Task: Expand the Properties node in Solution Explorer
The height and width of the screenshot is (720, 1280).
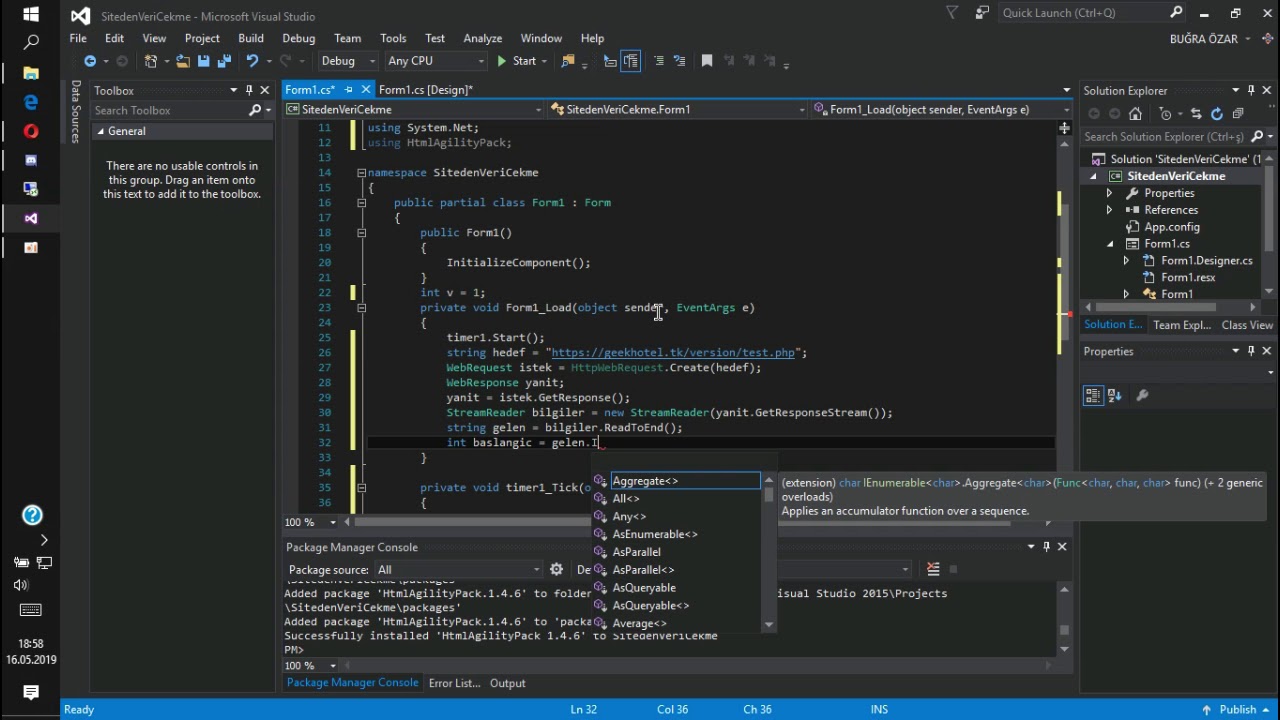Action: click(x=1109, y=193)
